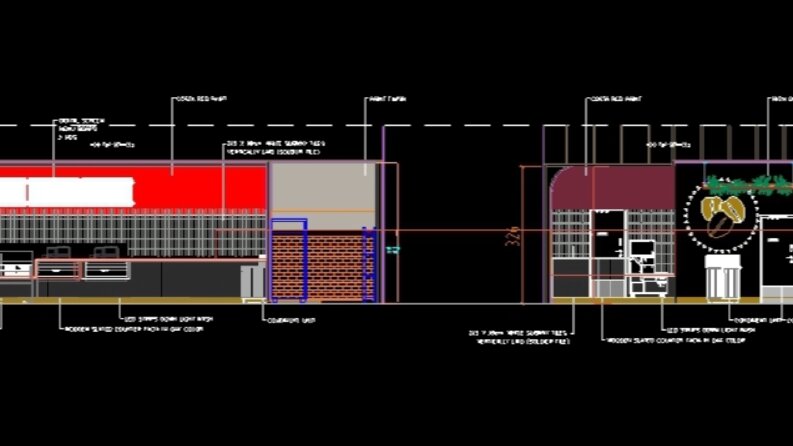Select the bright red painted fascia band
The width and height of the screenshot is (793, 446).
pos(133,188)
